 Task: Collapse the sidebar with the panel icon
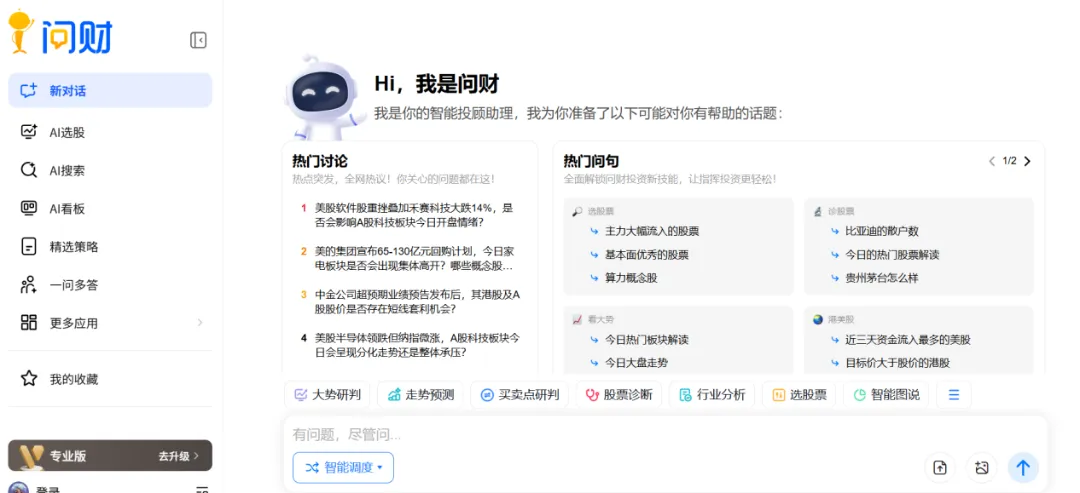pos(198,41)
